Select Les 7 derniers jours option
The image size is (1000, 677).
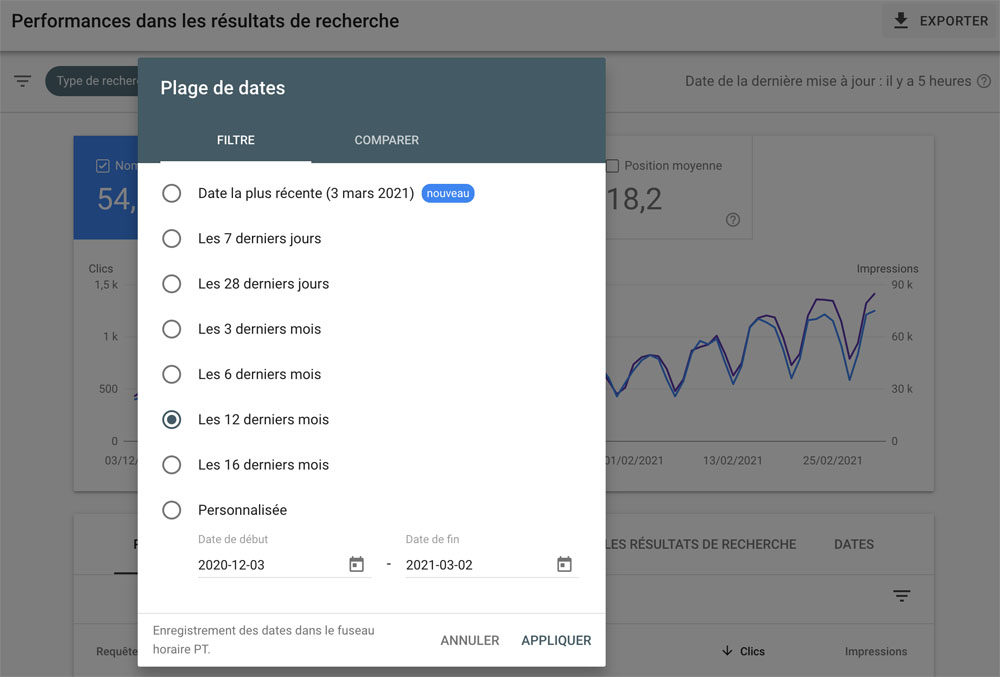coord(172,238)
